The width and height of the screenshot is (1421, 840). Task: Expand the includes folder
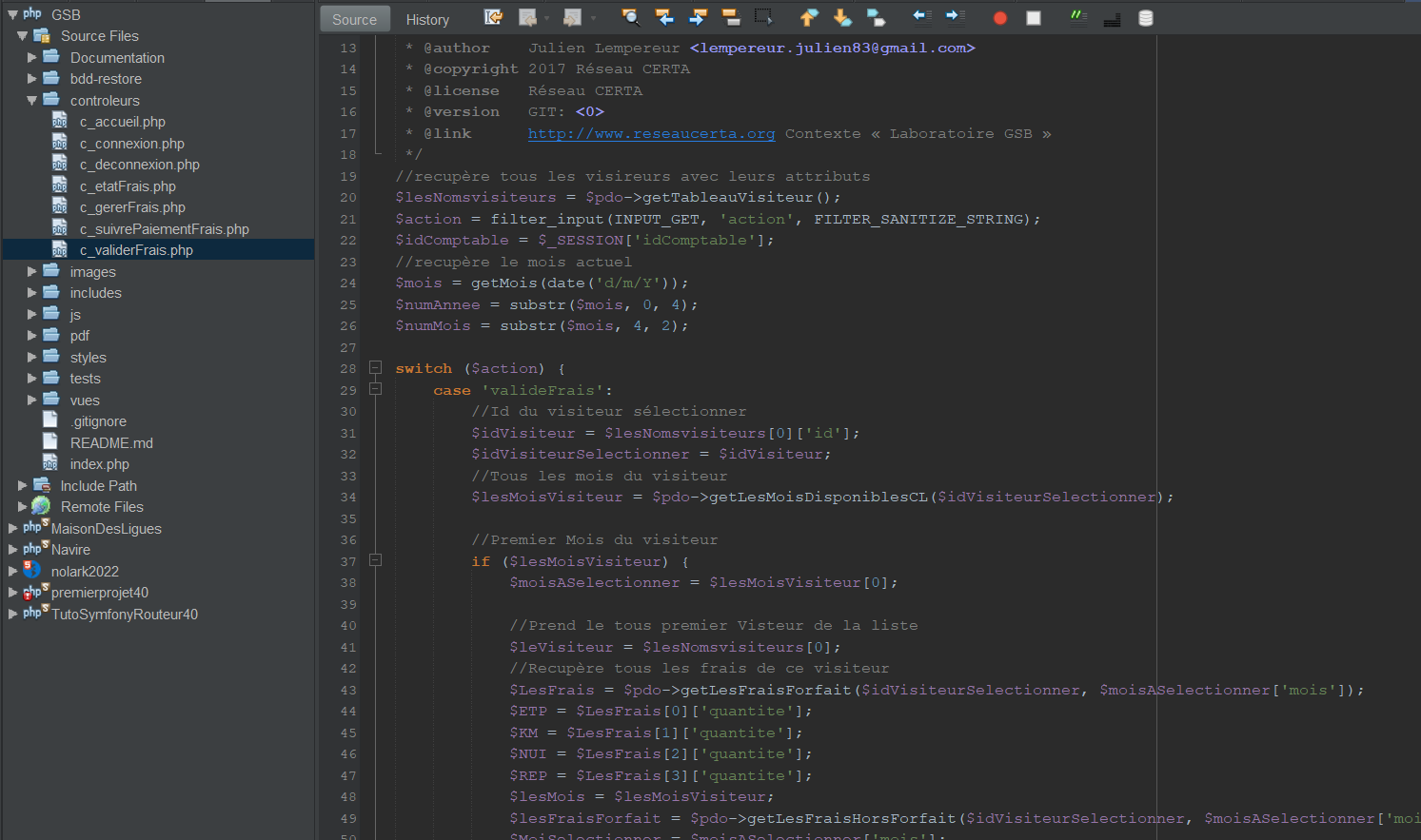(x=31, y=293)
